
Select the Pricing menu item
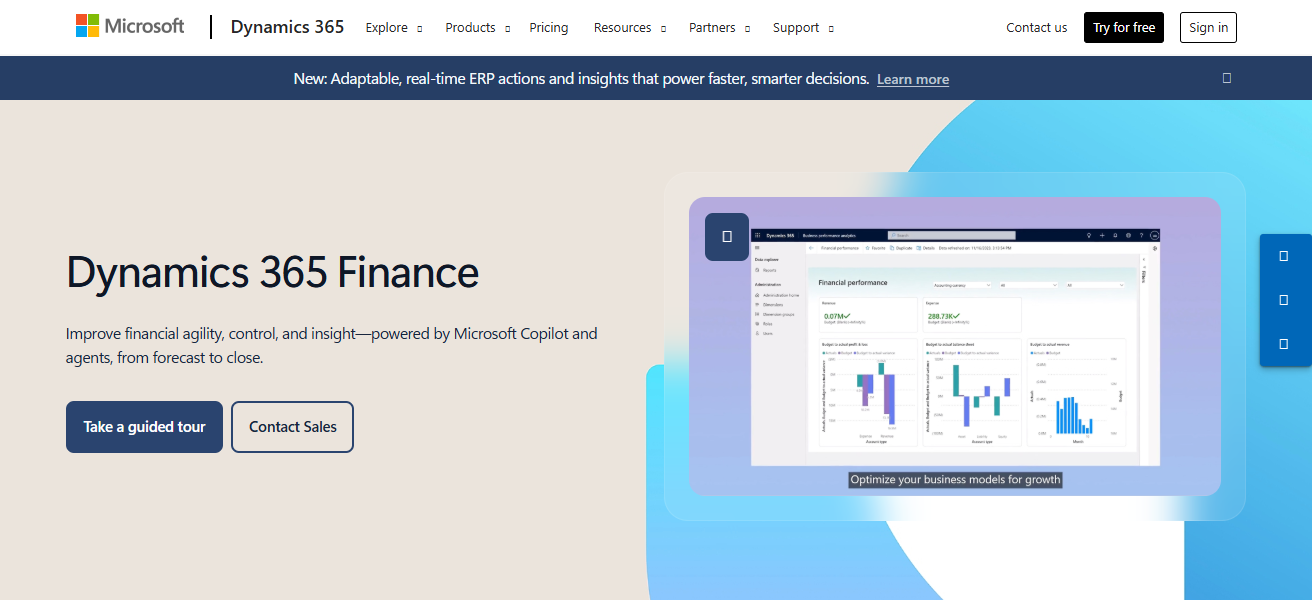[549, 27]
